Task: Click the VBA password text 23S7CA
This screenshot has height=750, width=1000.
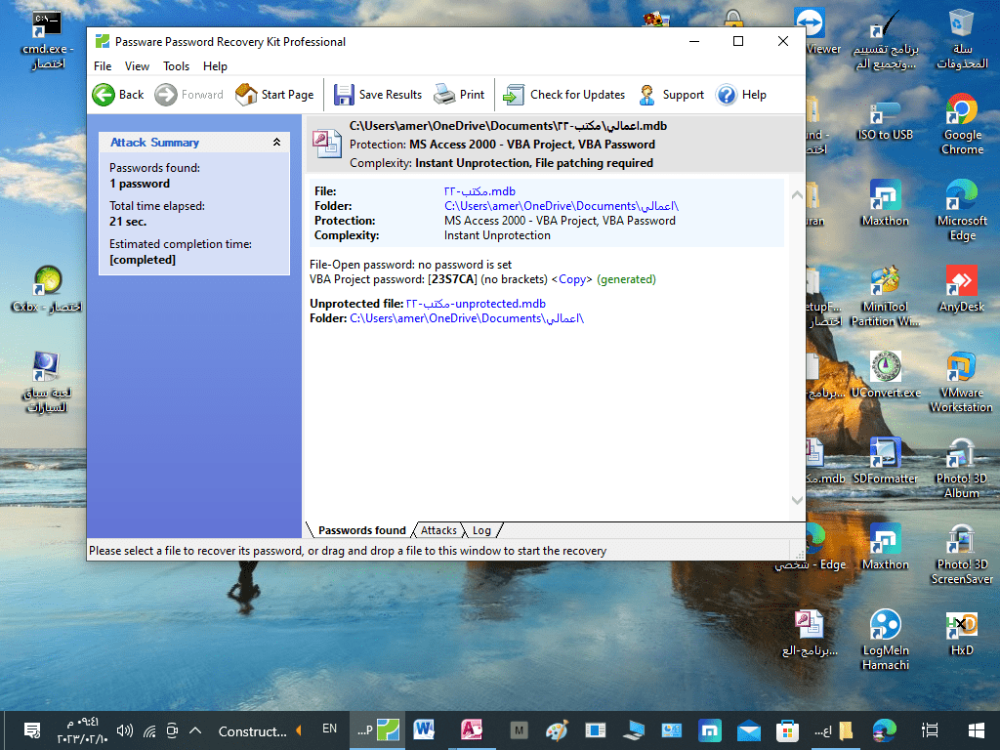Action: point(452,279)
